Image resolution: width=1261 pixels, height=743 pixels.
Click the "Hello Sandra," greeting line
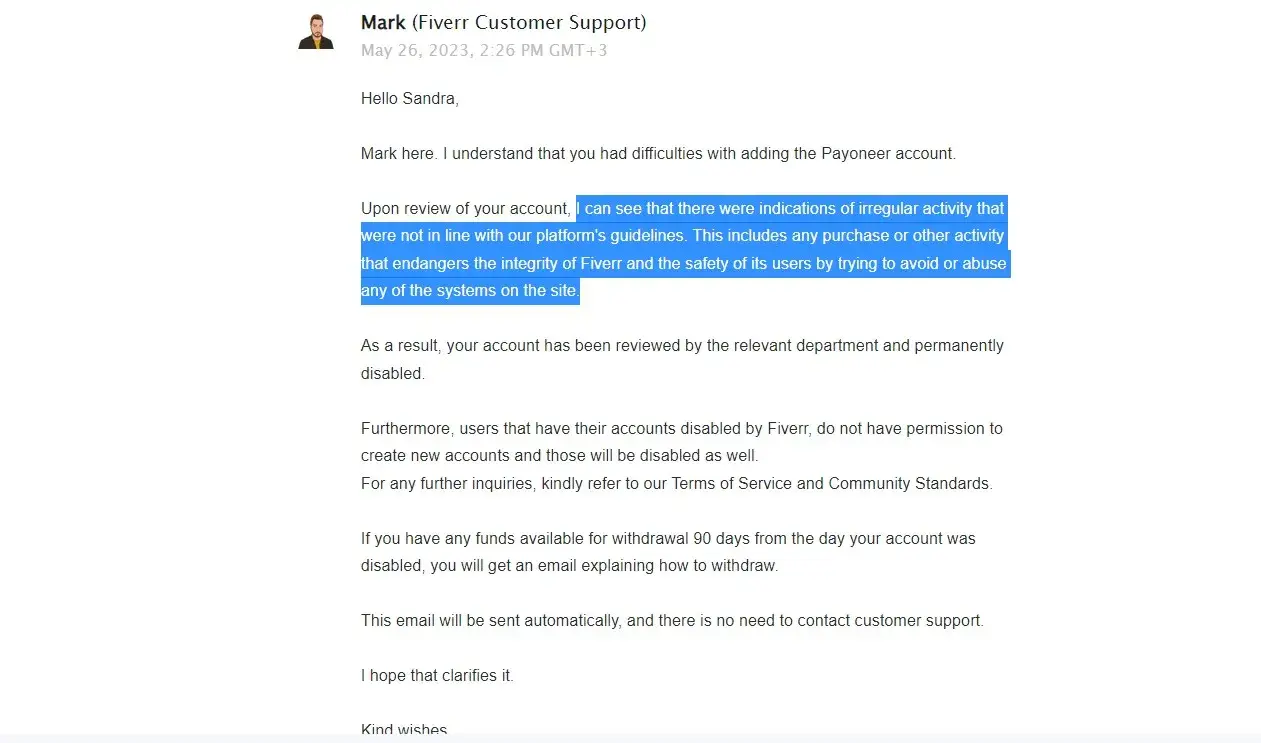coord(409,99)
